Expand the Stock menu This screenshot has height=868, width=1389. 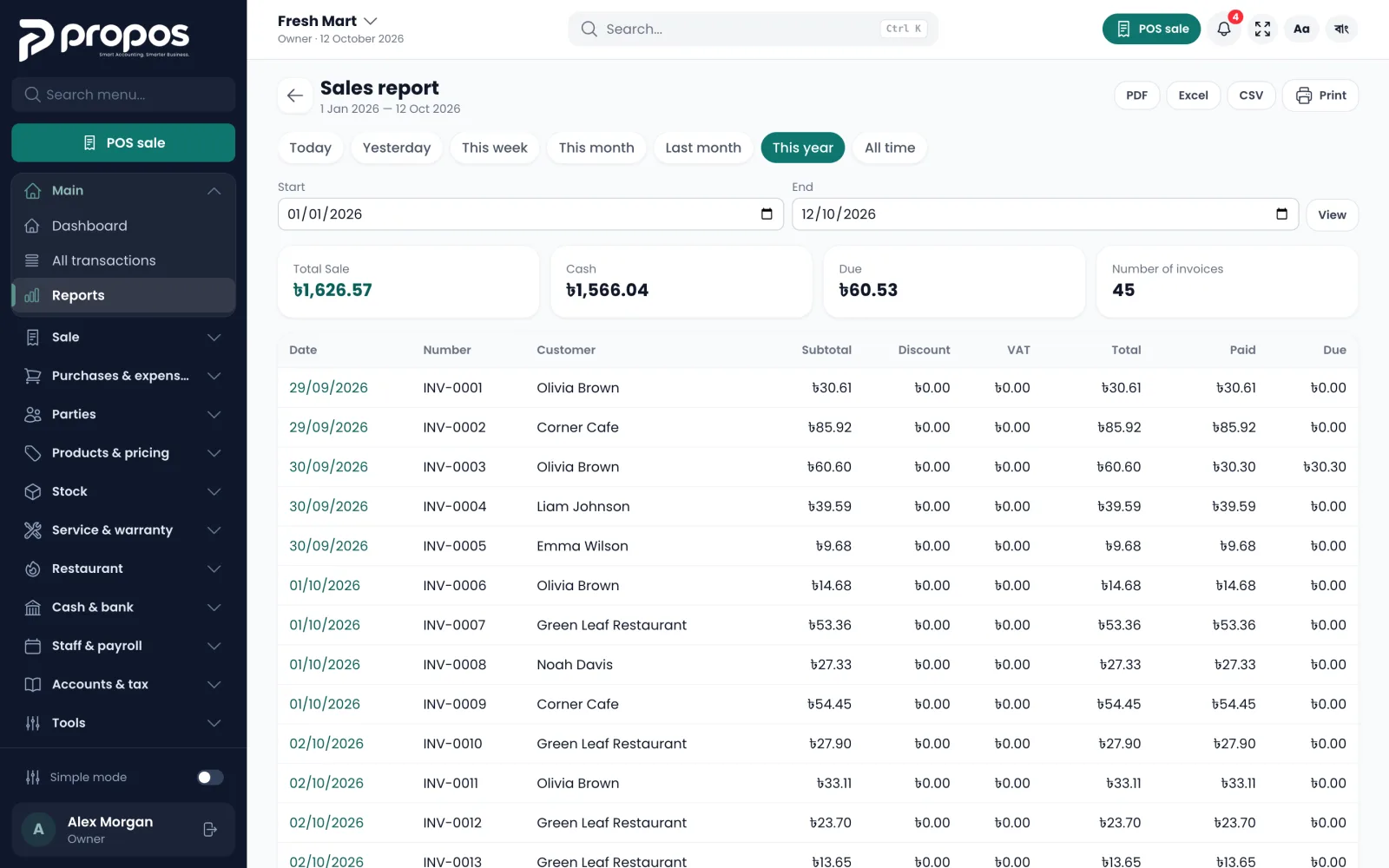pyautogui.click(x=123, y=491)
